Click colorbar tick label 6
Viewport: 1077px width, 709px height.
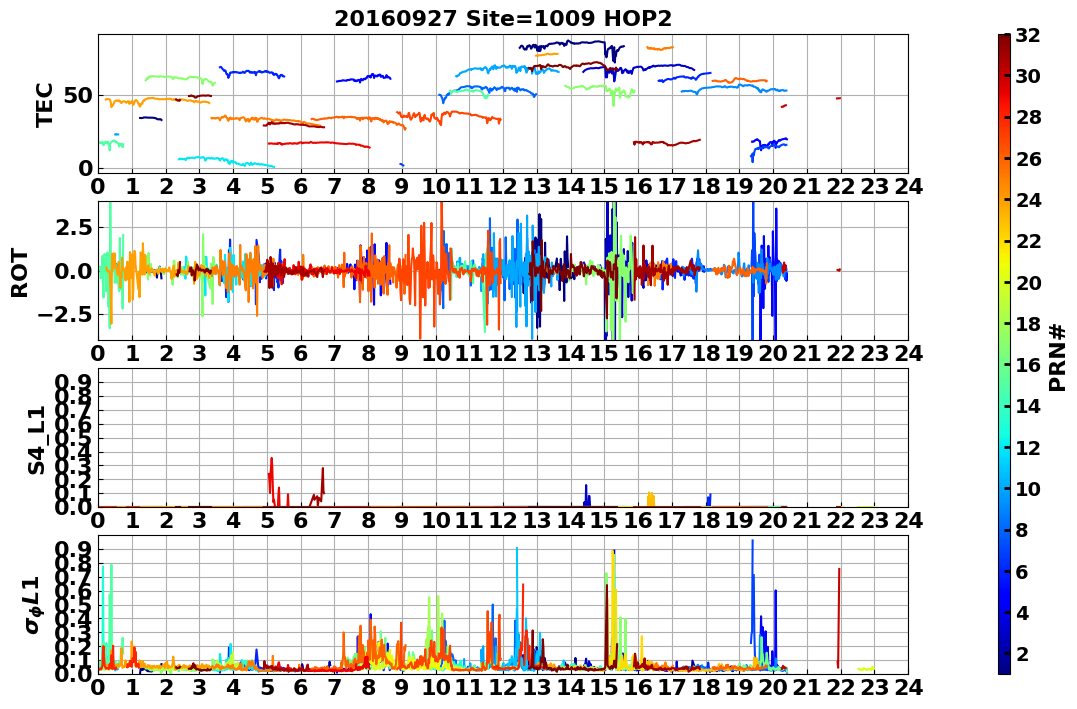[x=1022, y=571]
